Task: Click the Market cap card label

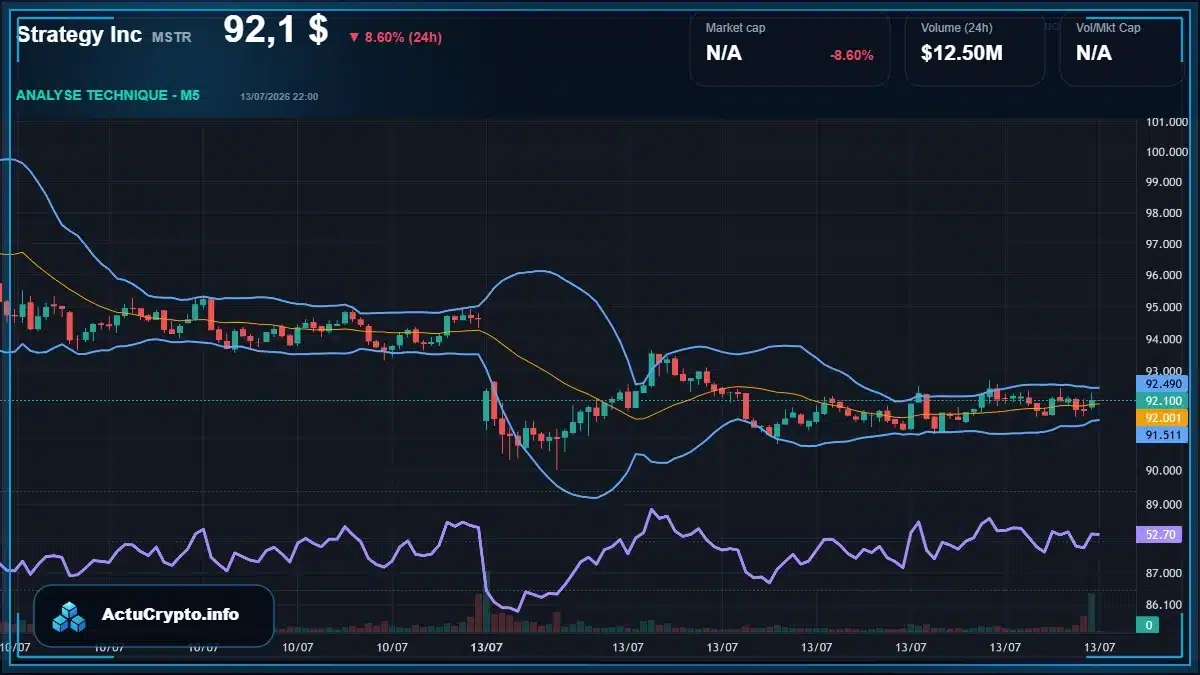Action: tap(735, 28)
